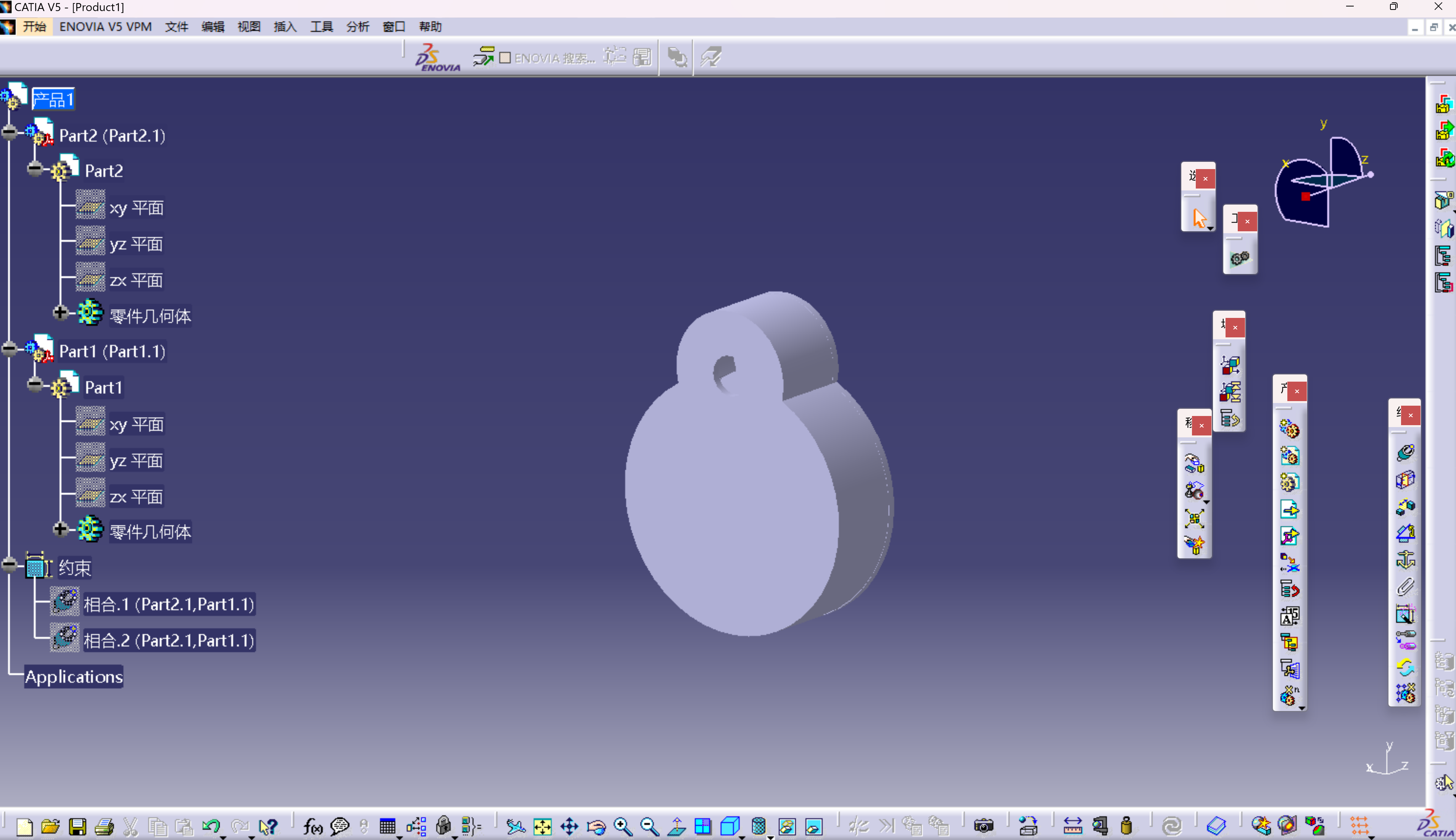Open the Design Table grid icon
Viewport: 1456px width, 840px height.
388,826
